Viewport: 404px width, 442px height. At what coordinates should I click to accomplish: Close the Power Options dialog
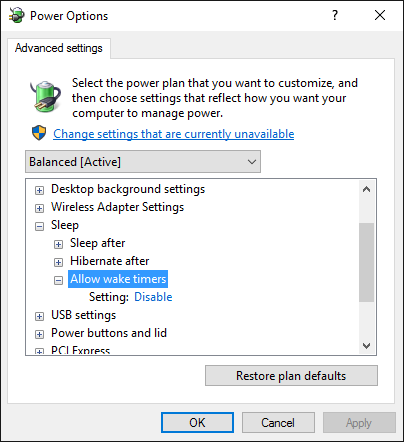point(380,15)
